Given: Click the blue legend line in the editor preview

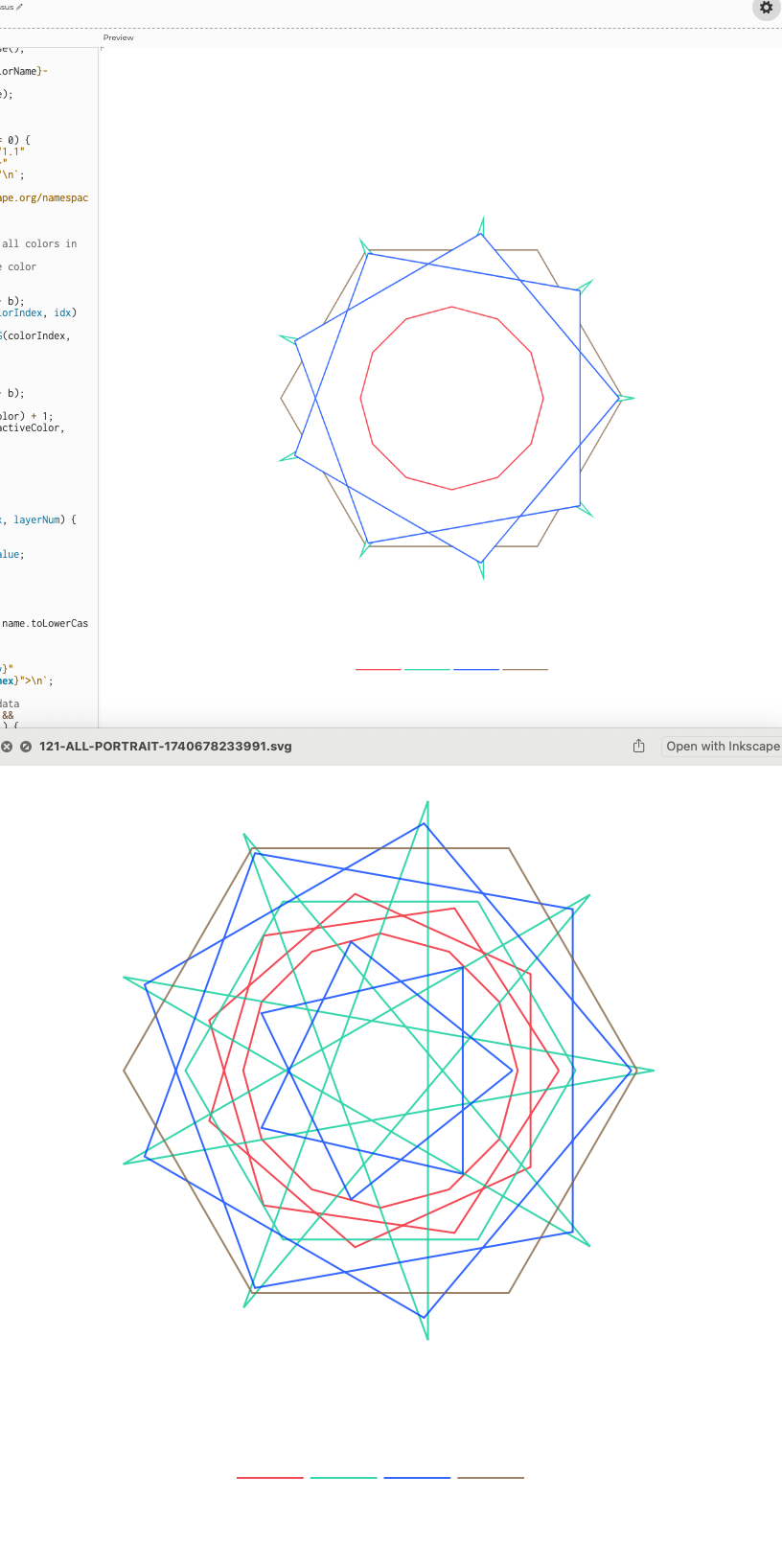Looking at the screenshot, I should click(476, 669).
